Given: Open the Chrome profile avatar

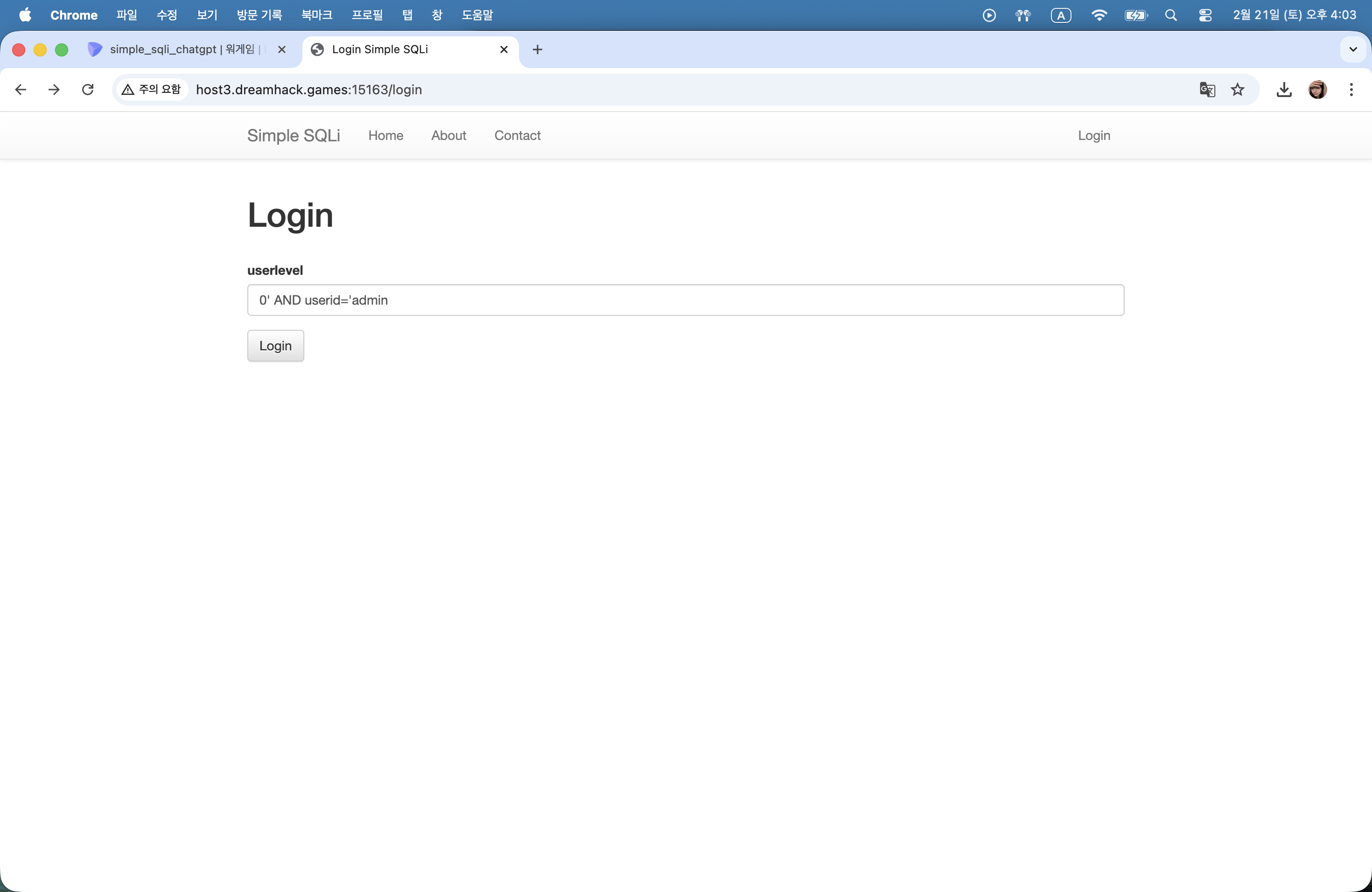Looking at the screenshot, I should 1317,89.
